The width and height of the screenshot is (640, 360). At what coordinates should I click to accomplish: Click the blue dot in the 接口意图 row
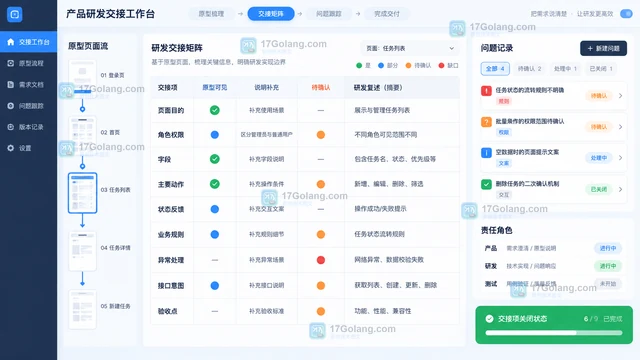click(x=215, y=286)
